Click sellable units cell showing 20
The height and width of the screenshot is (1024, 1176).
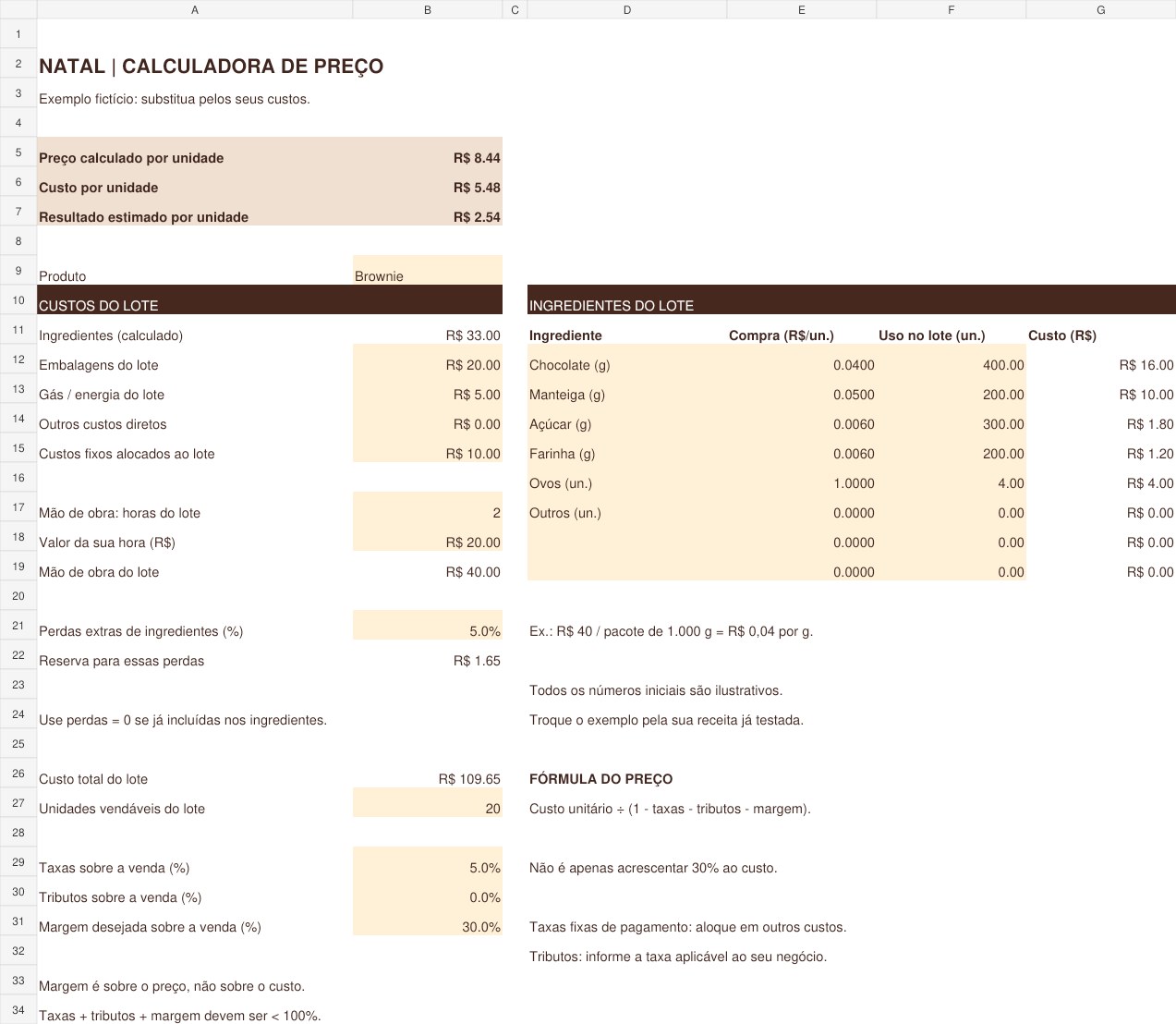tap(428, 802)
